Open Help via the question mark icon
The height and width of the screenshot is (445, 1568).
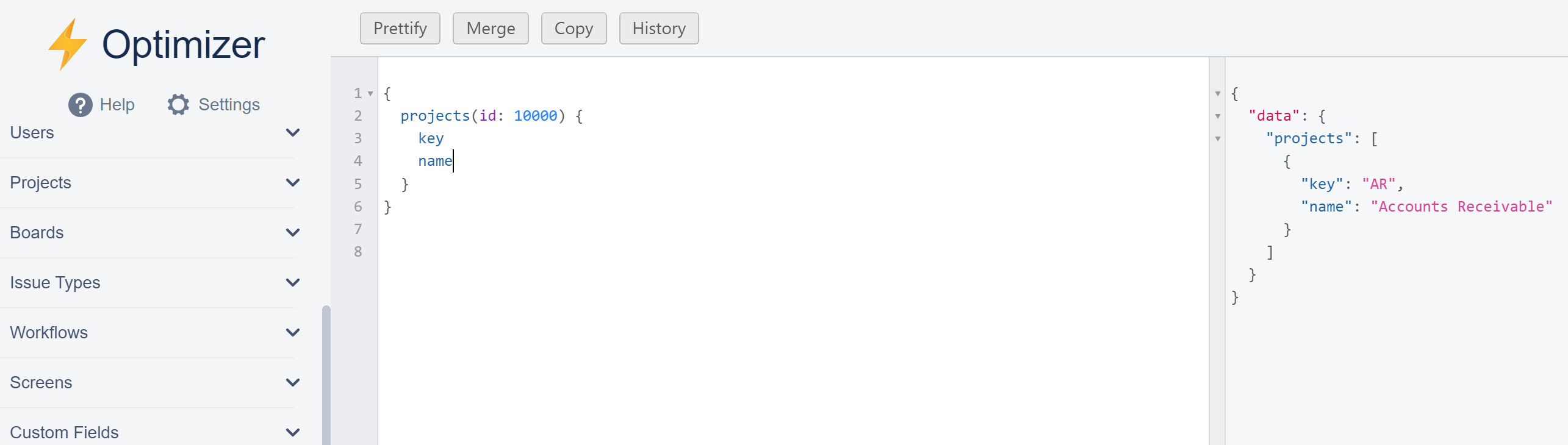(x=80, y=105)
